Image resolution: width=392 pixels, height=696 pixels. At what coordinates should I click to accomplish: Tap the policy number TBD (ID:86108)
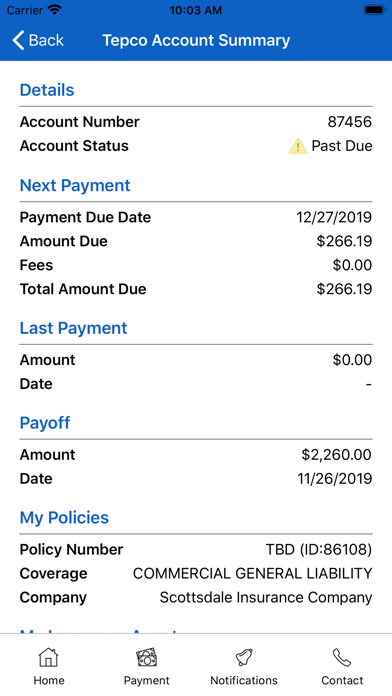319,550
